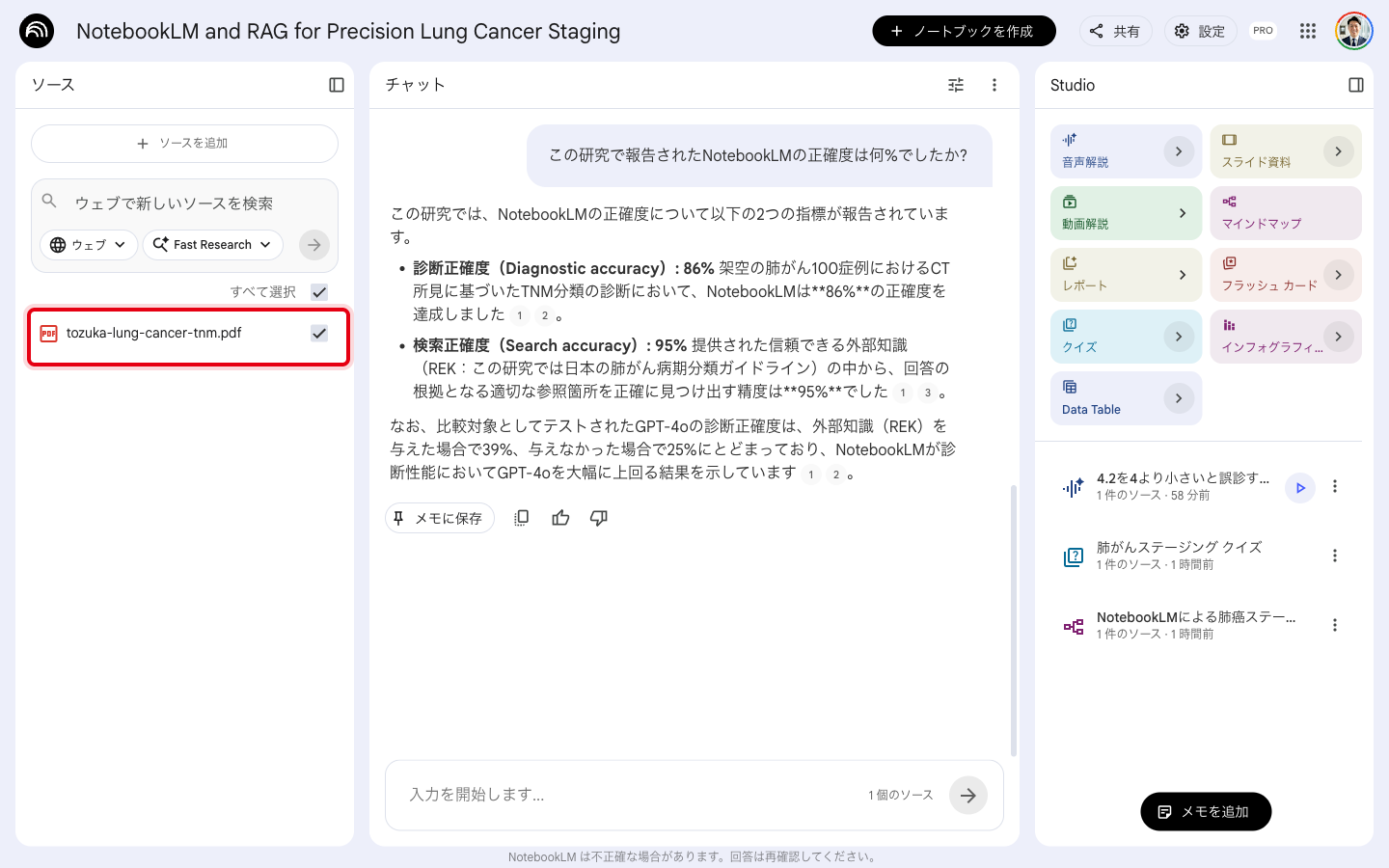Expand スライド資料 customization arrow
Viewport: 1389px width, 868px height.
1339,151
